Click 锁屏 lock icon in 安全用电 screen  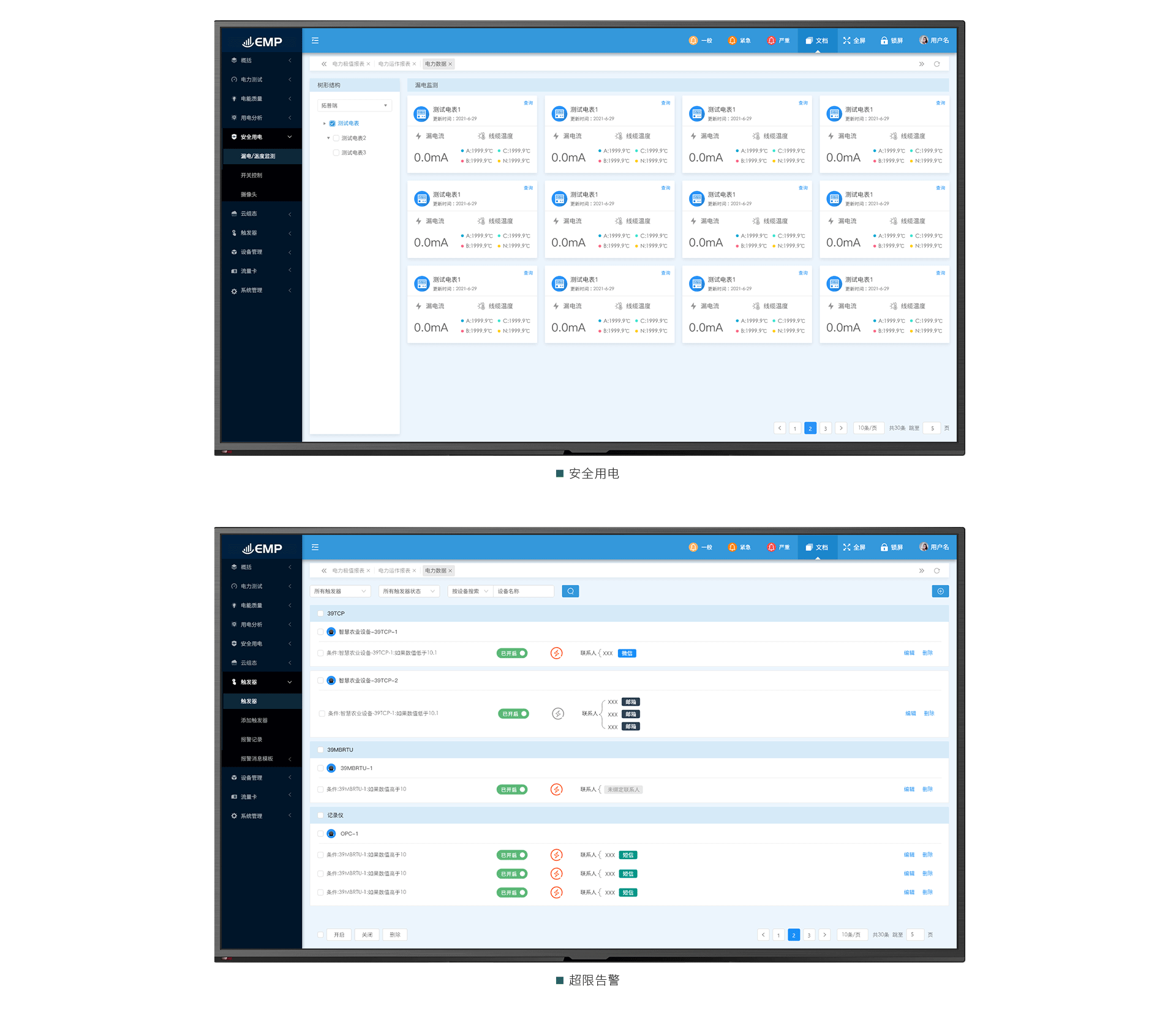pos(884,40)
